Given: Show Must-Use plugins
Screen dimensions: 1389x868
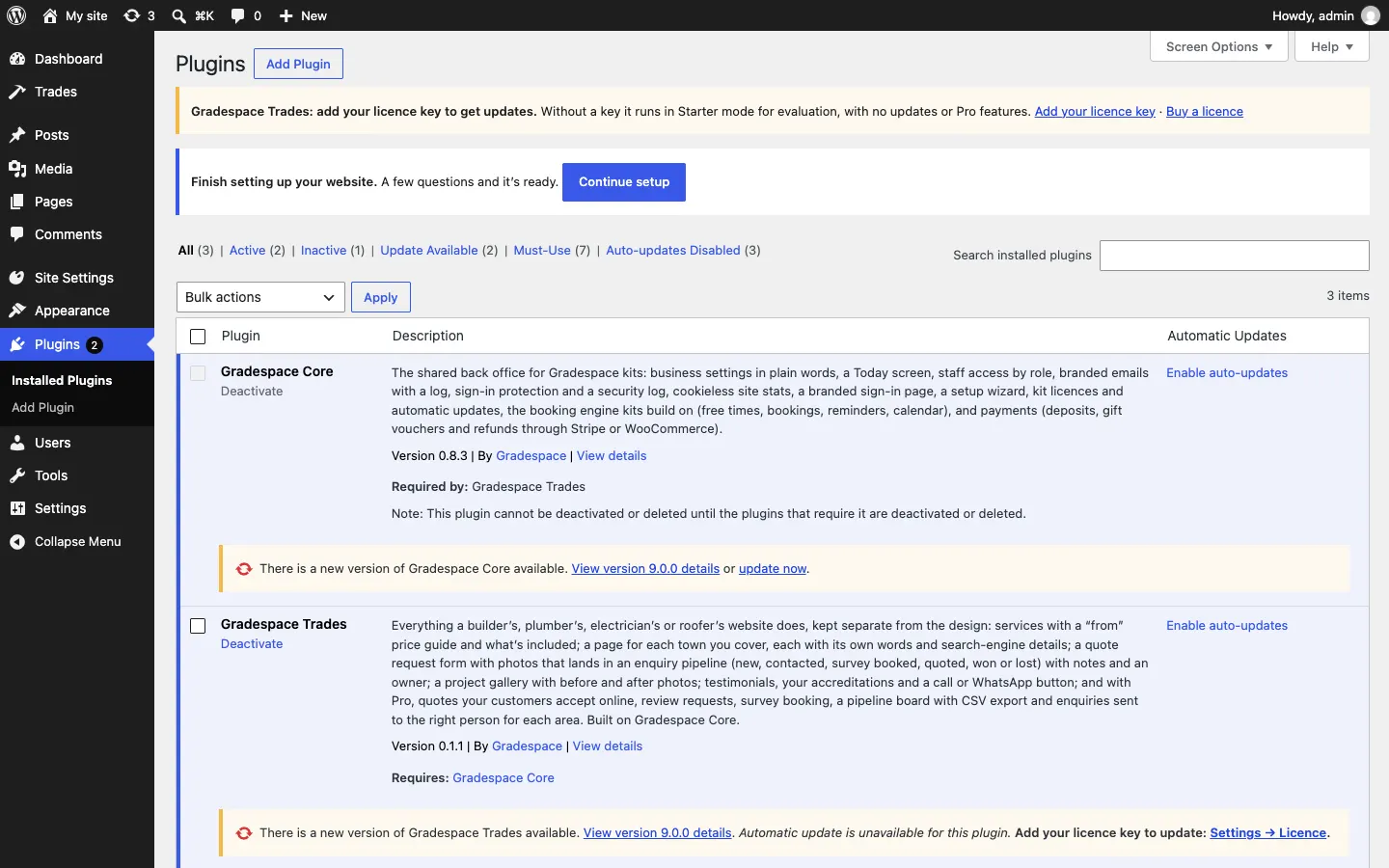Looking at the screenshot, I should [x=542, y=251].
